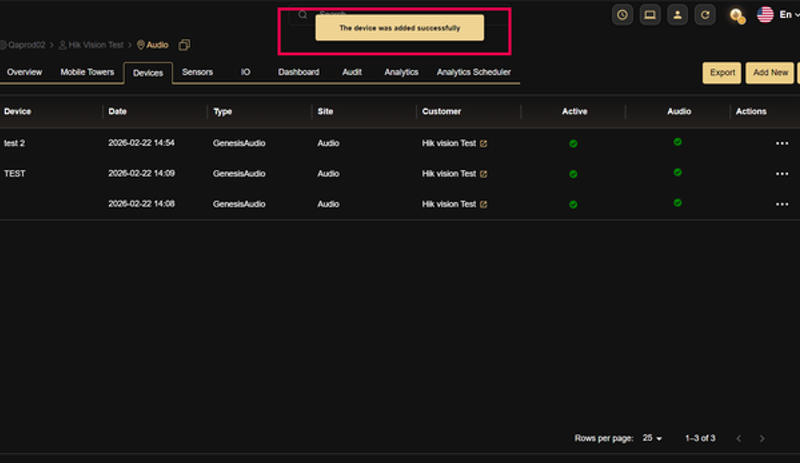Viewport: 800px width, 463px height.
Task: Sort by the Type column header
Action: tap(222, 111)
